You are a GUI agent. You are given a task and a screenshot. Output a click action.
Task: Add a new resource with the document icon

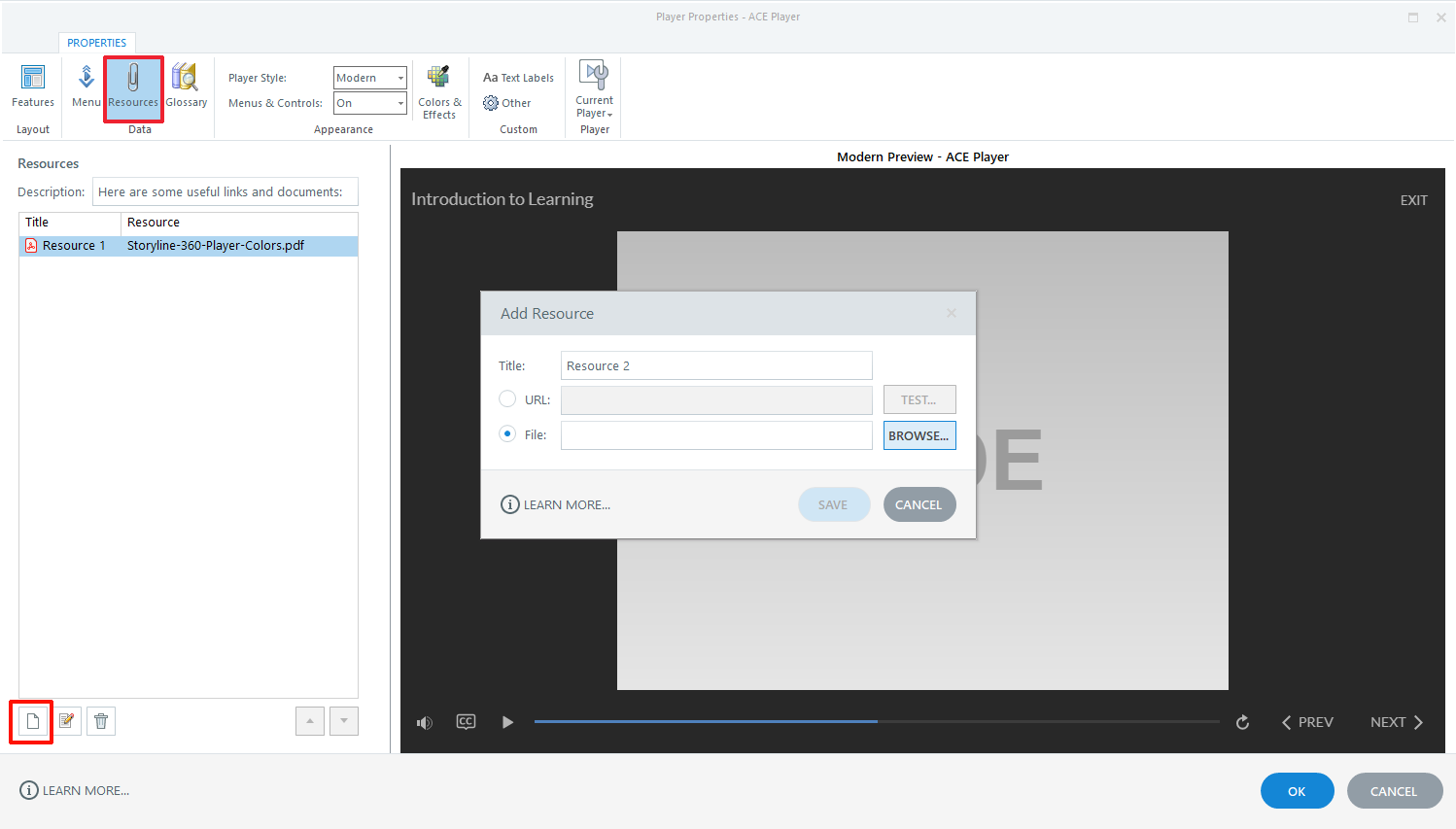[x=31, y=720]
